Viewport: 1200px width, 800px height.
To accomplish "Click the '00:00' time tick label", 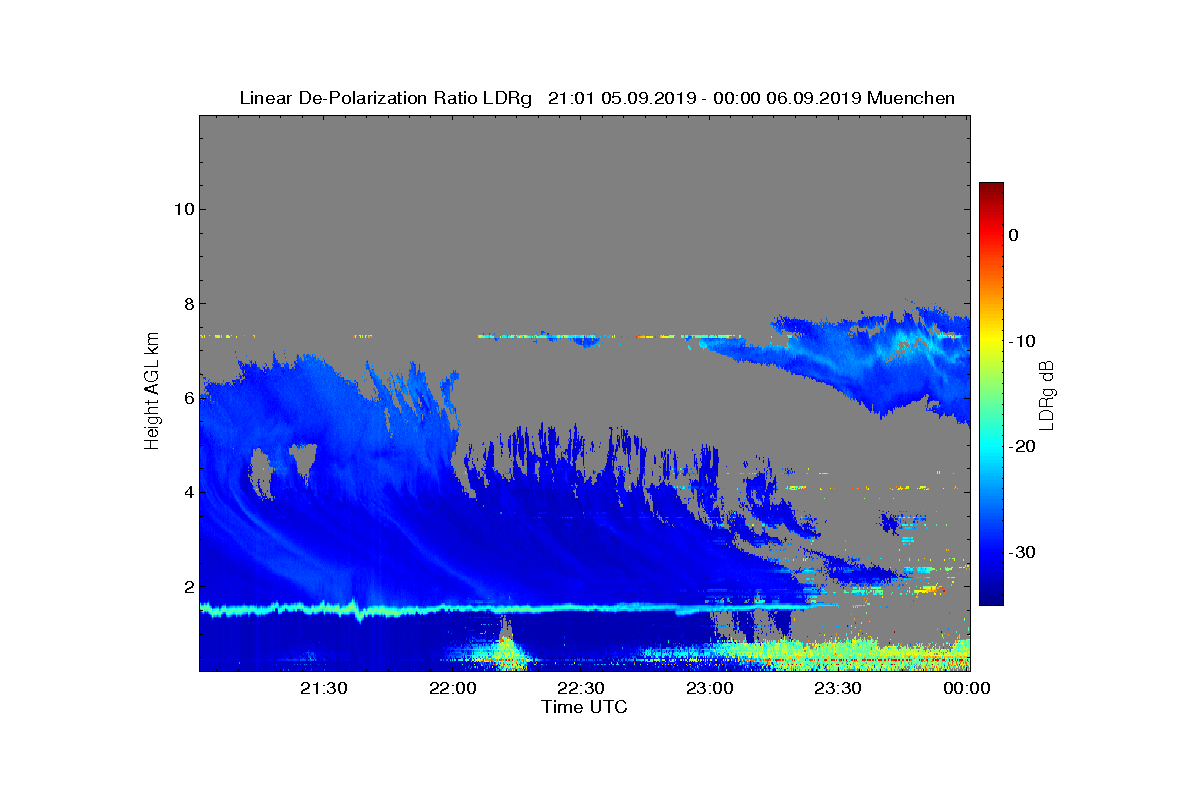I will 967,688.
